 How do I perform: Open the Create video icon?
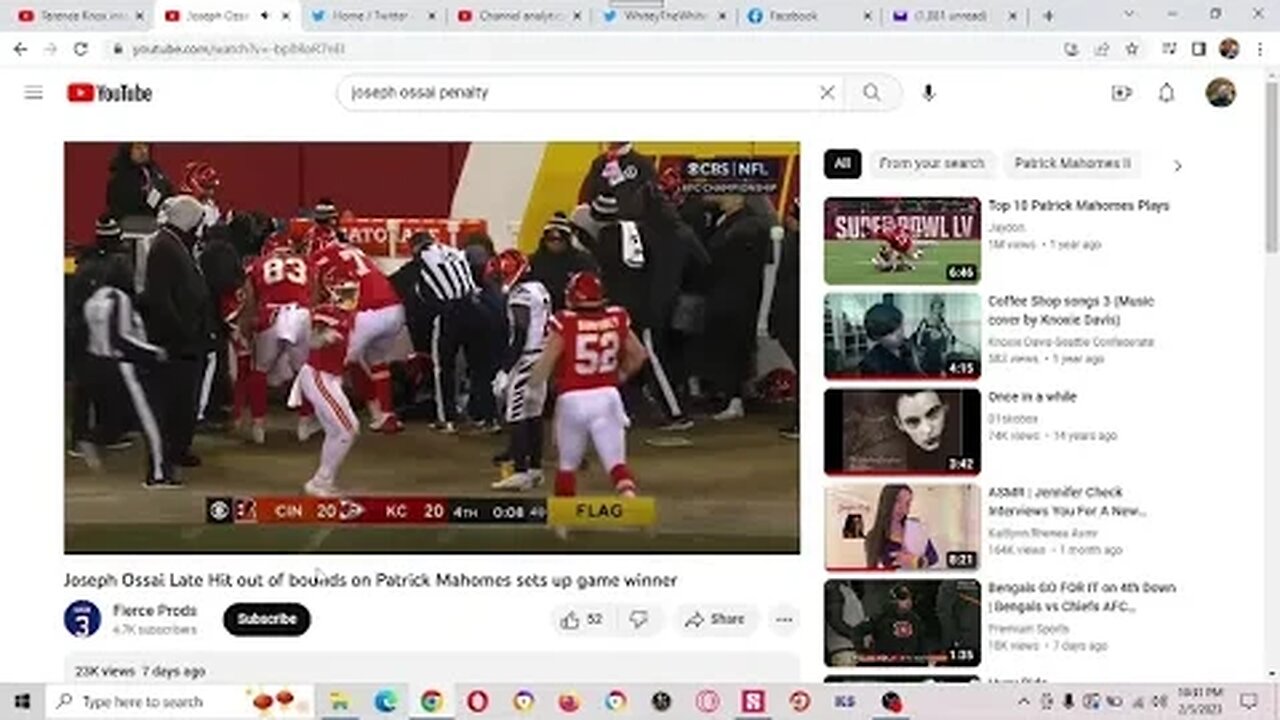tap(1121, 93)
